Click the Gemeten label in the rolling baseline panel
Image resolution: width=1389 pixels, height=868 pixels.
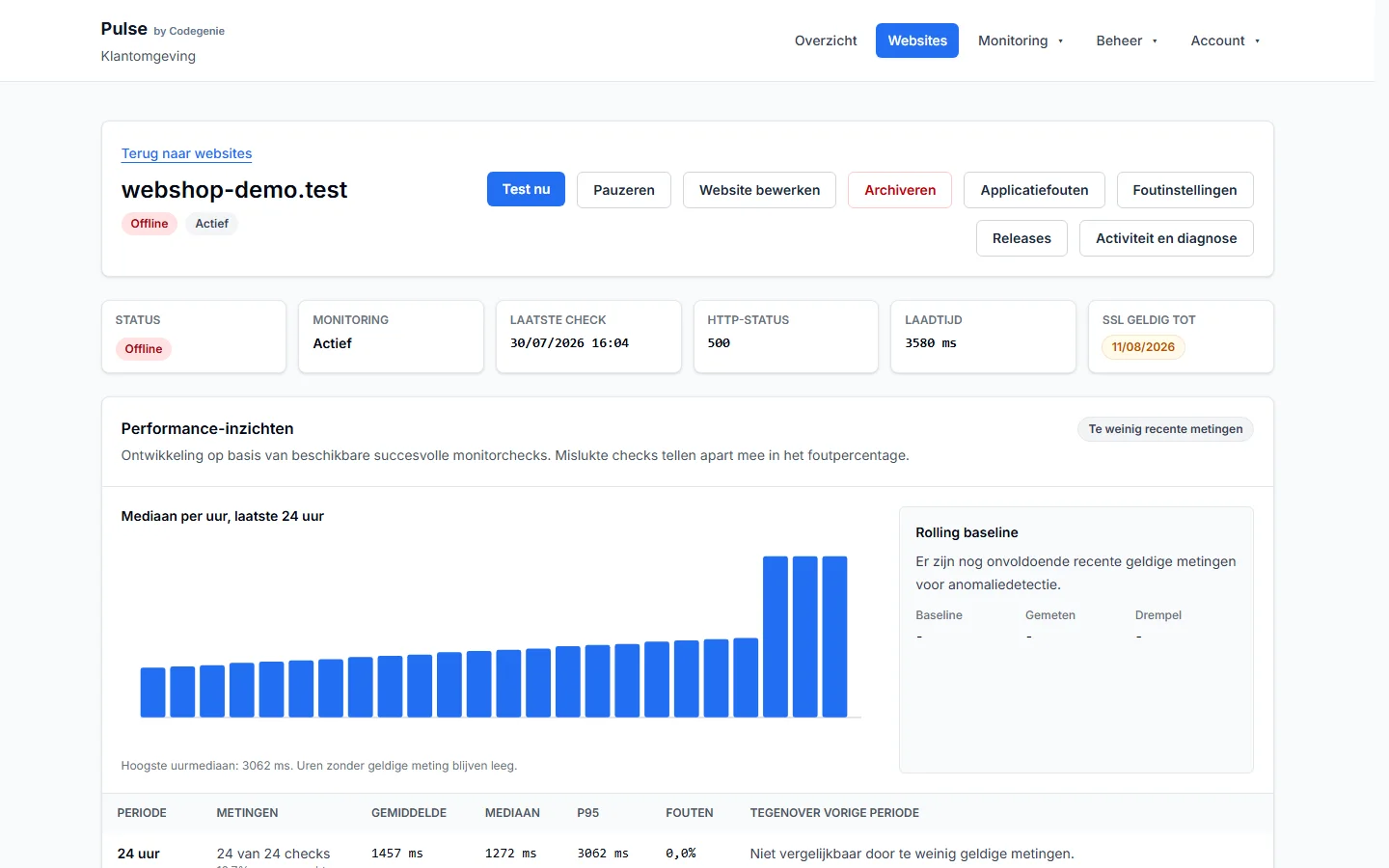(1050, 615)
